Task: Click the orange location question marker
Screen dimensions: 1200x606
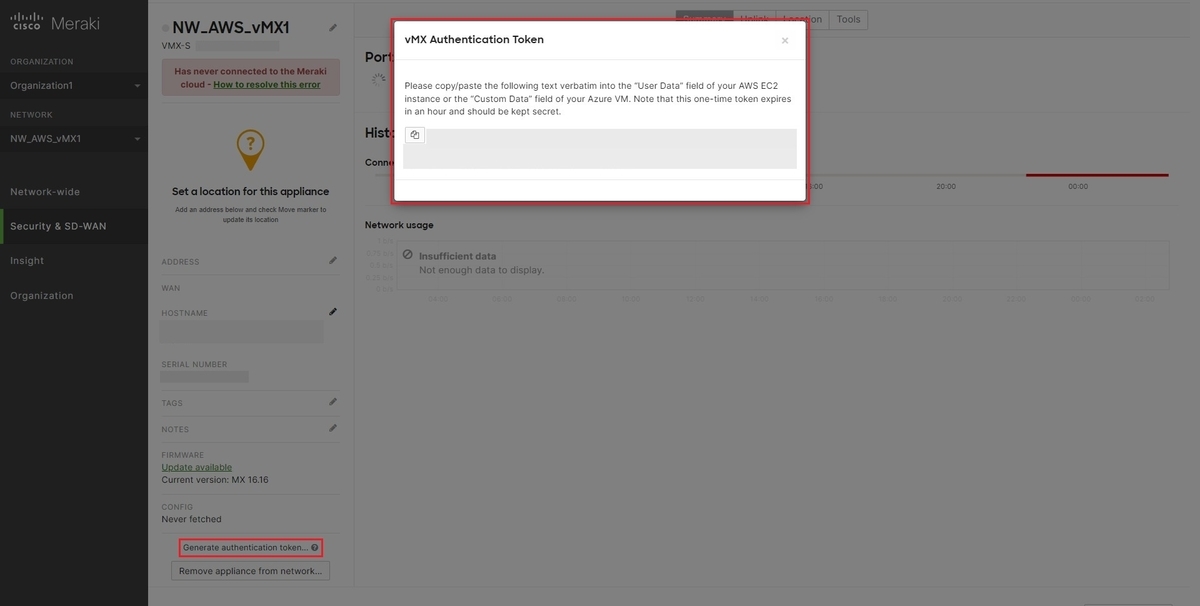Action: [248, 148]
